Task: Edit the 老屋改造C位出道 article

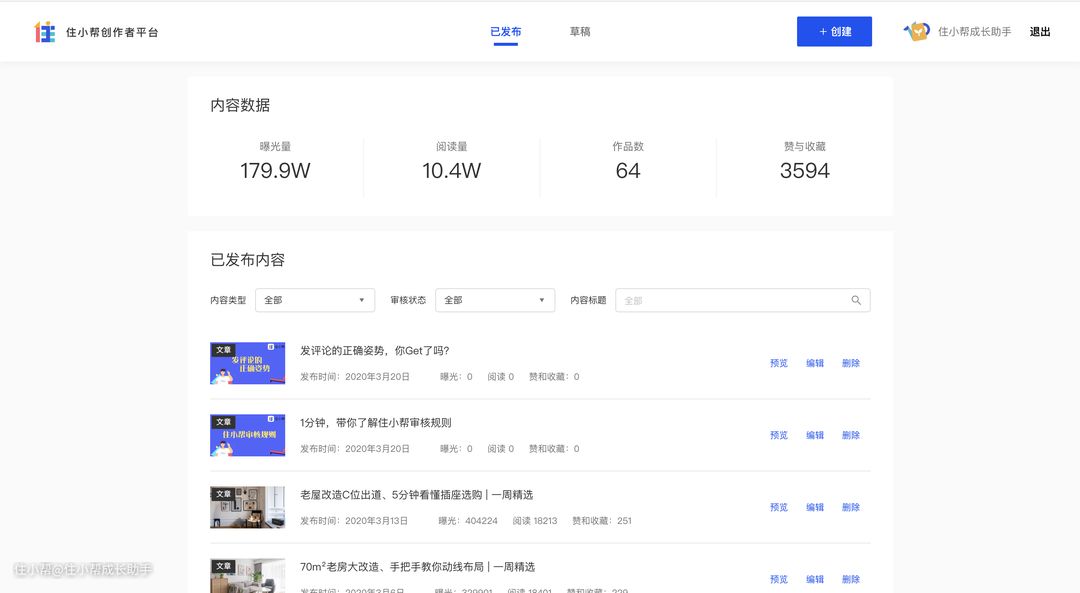Action: click(815, 508)
